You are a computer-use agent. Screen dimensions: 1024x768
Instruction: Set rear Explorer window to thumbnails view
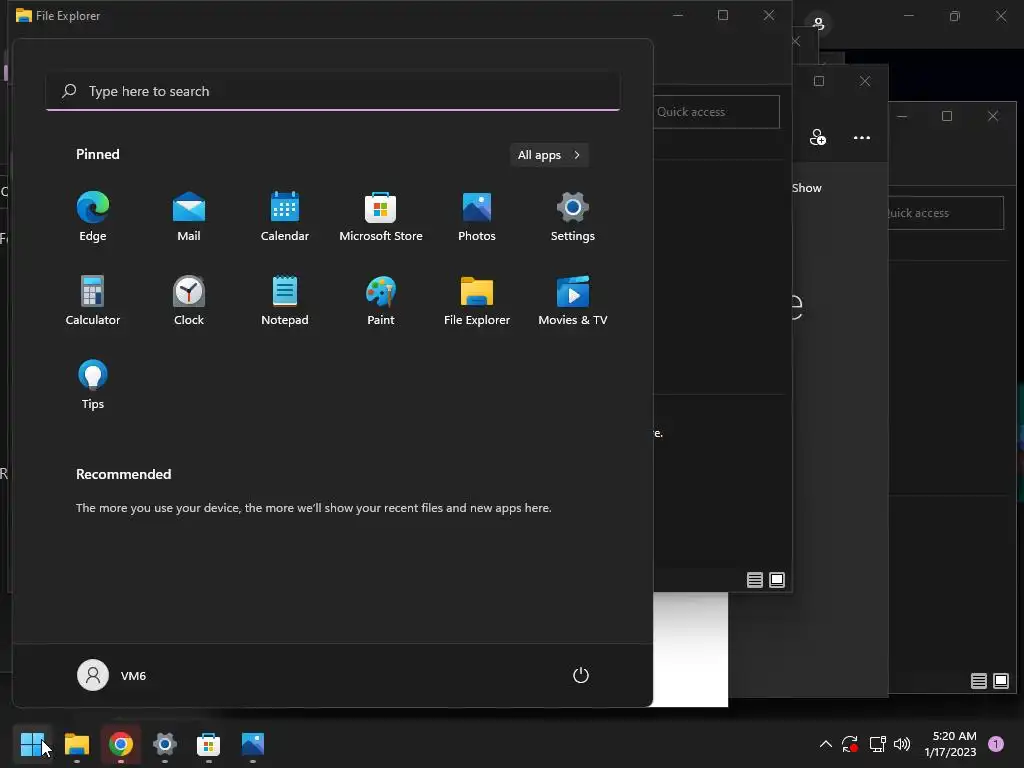coord(1001,682)
